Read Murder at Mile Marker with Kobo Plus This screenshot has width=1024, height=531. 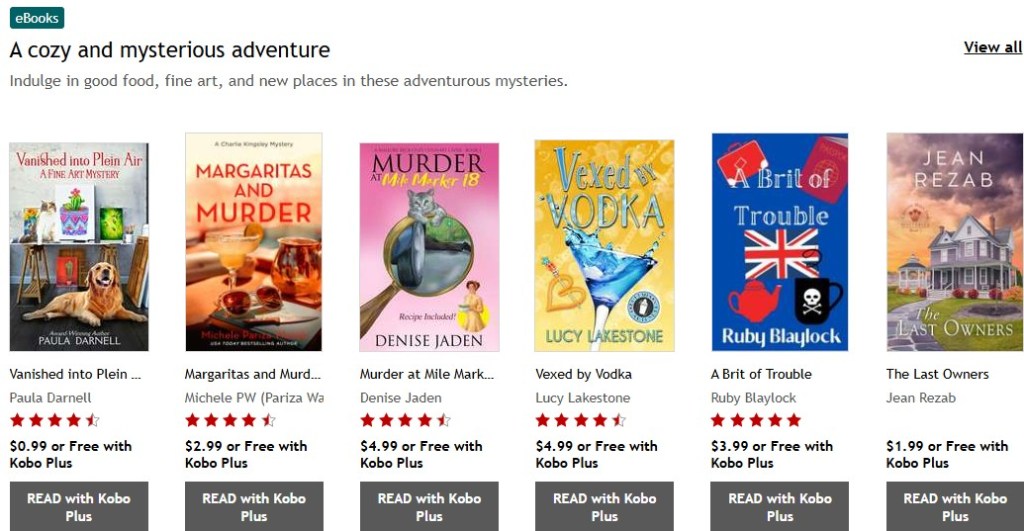tap(429, 506)
